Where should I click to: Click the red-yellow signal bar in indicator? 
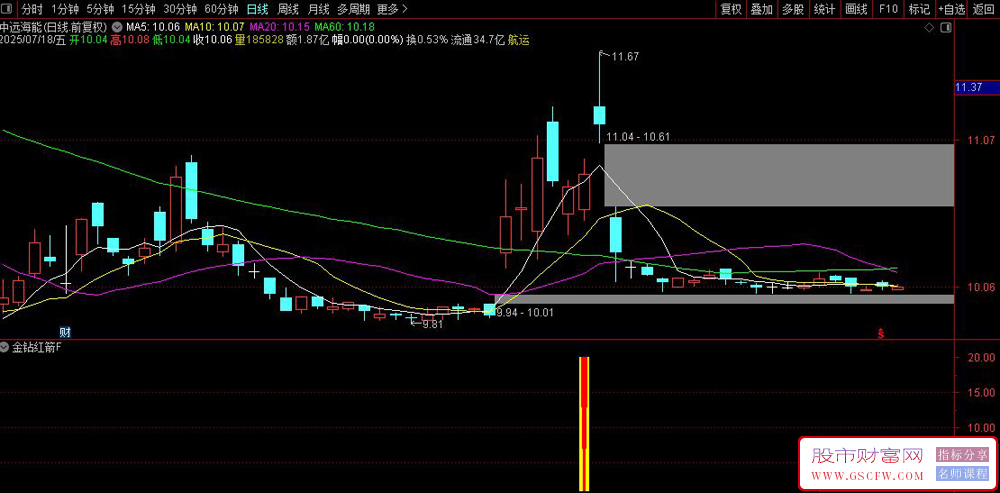pyautogui.click(x=584, y=423)
